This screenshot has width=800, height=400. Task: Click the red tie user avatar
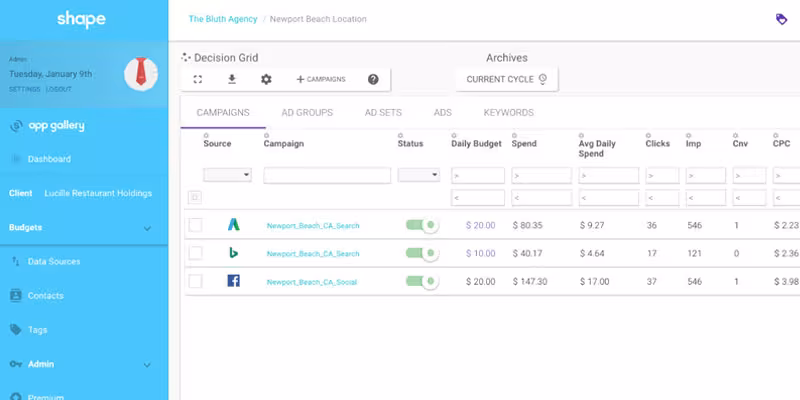coord(141,74)
